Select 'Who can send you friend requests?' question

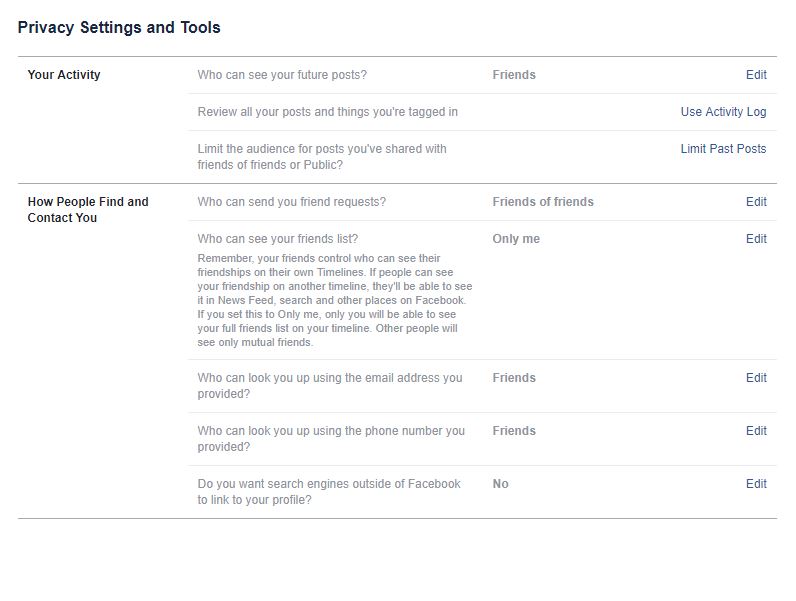pos(291,202)
